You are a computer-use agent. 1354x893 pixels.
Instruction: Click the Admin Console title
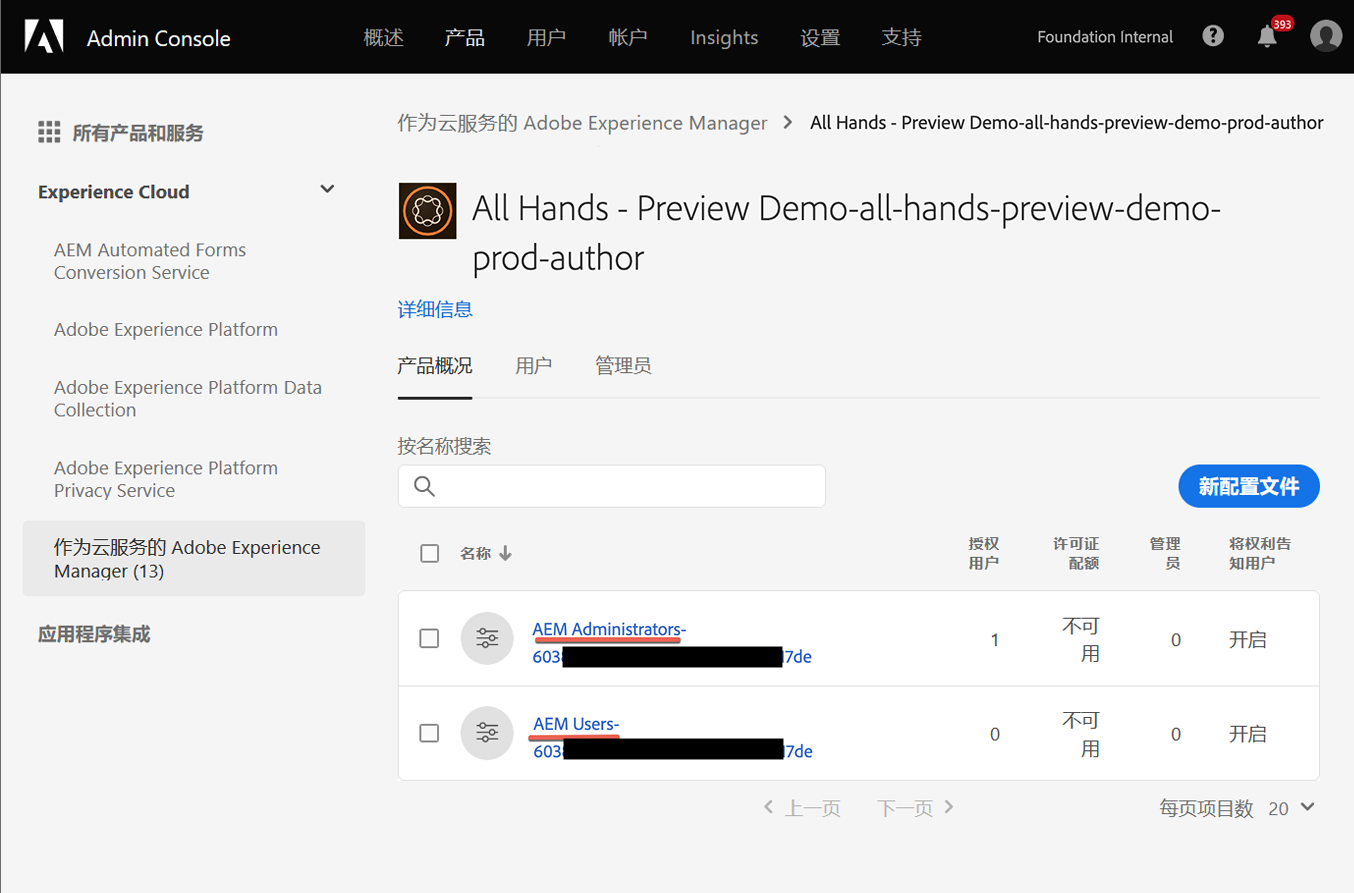(x=159, y=38)
